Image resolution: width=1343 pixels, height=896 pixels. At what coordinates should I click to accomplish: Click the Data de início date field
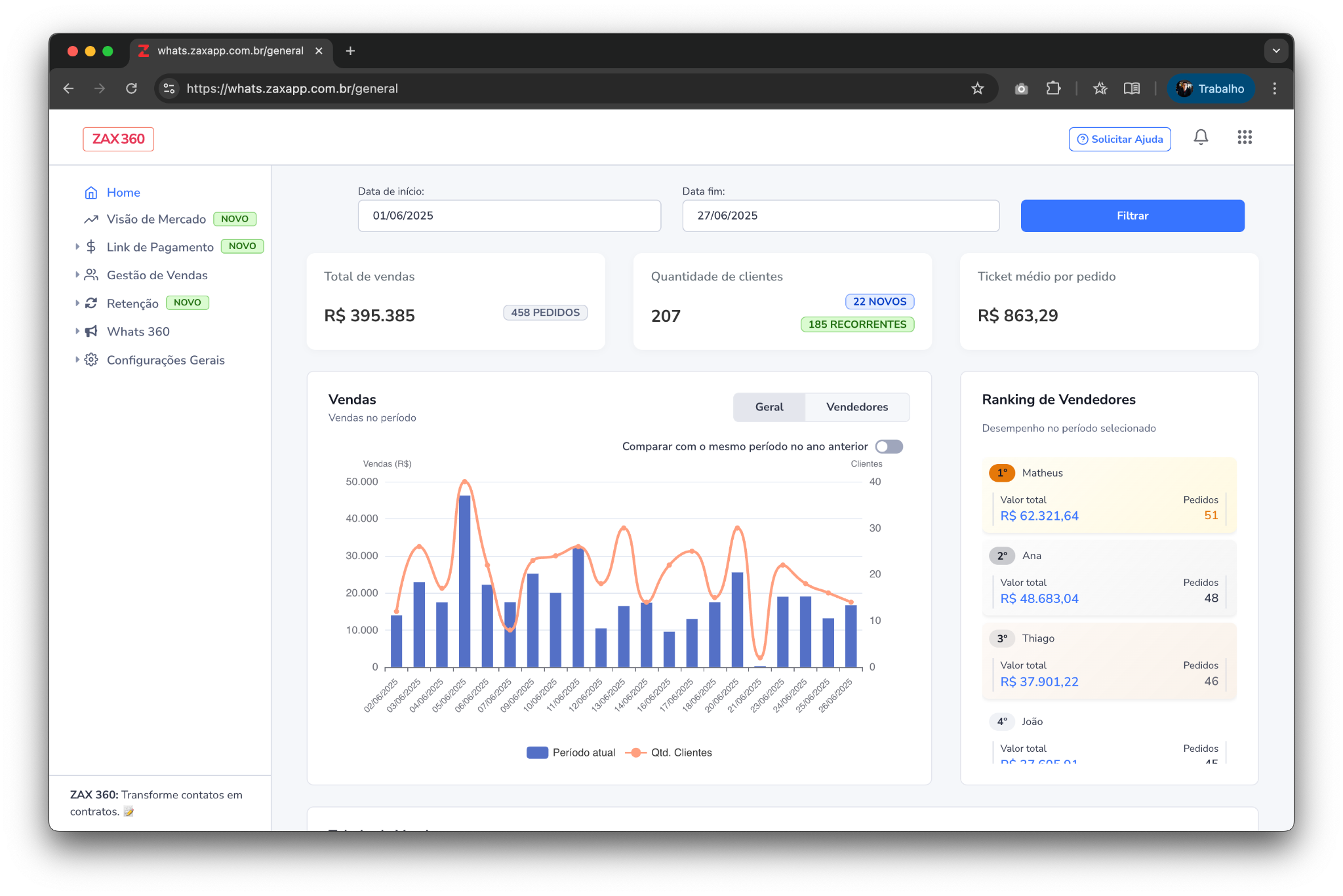(509, 216)
